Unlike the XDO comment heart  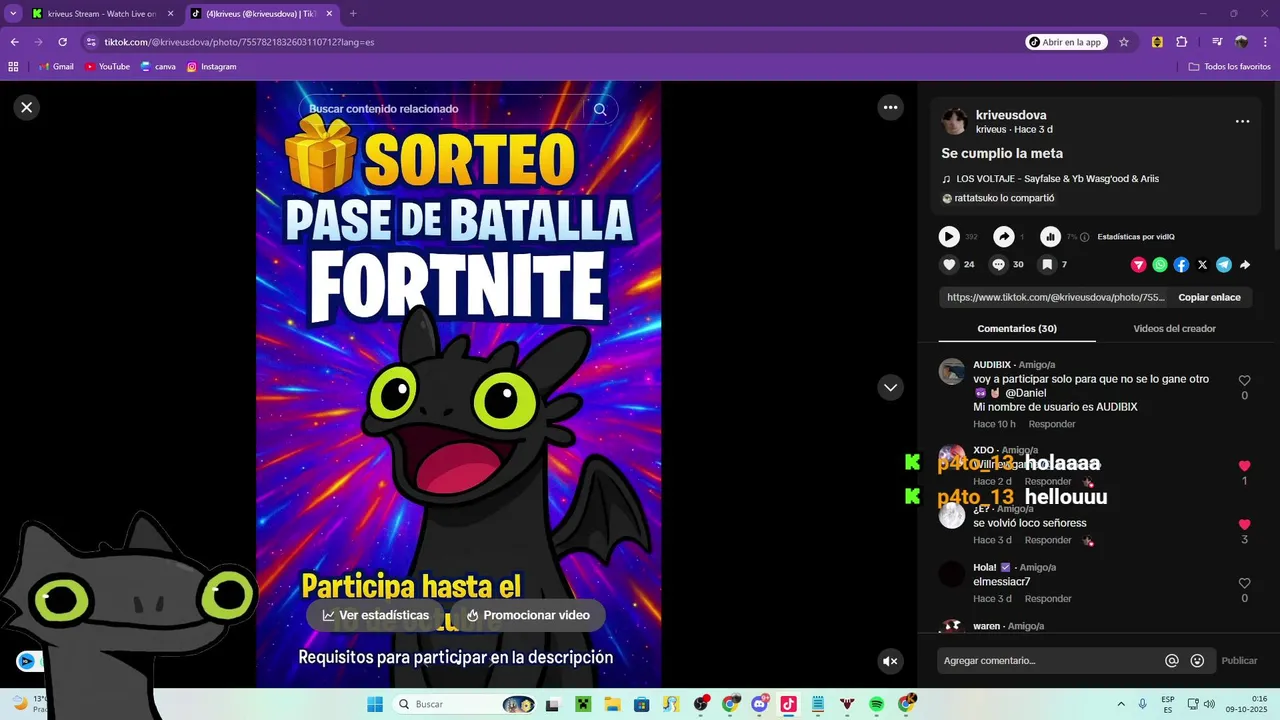pos(1244,466)
